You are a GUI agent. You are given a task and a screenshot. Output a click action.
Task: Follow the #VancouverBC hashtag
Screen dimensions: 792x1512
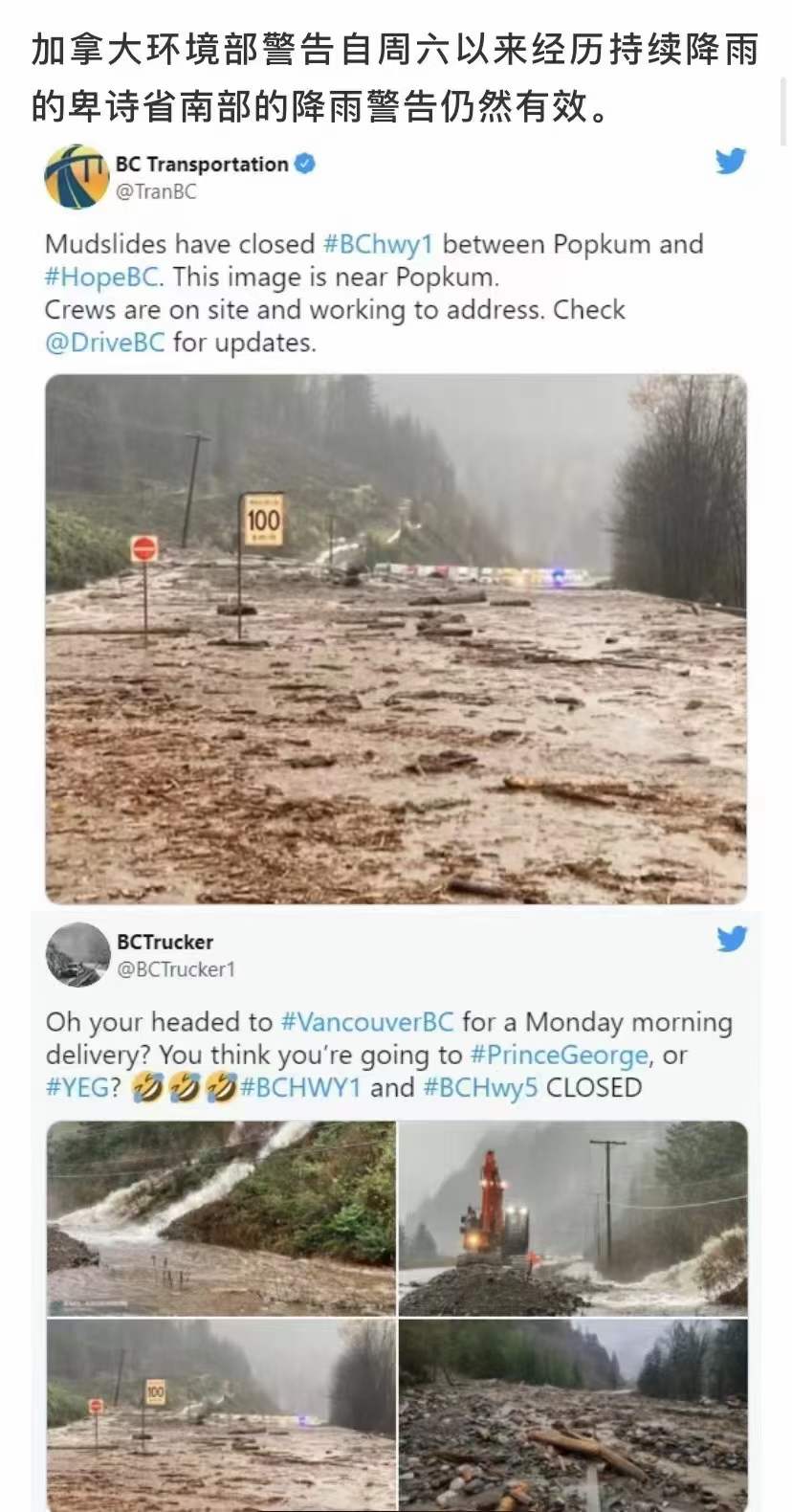(367, 1022)
